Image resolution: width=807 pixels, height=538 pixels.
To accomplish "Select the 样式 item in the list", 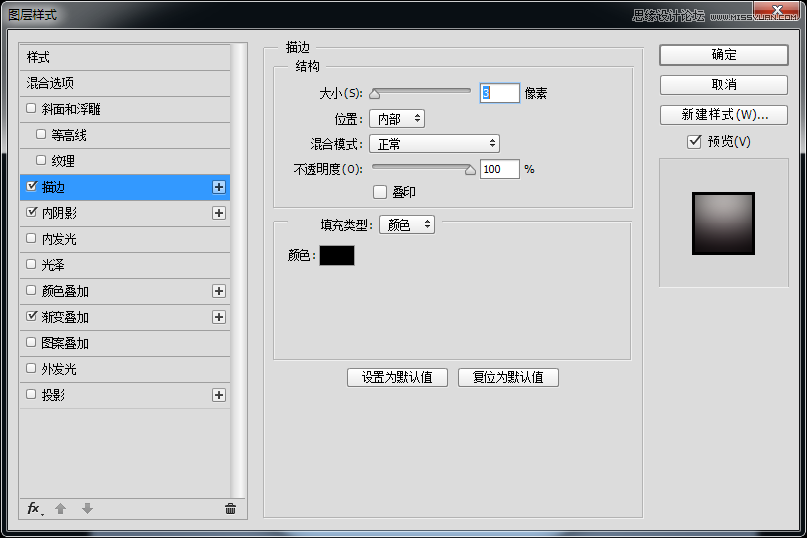I will (x=125, y=57).
